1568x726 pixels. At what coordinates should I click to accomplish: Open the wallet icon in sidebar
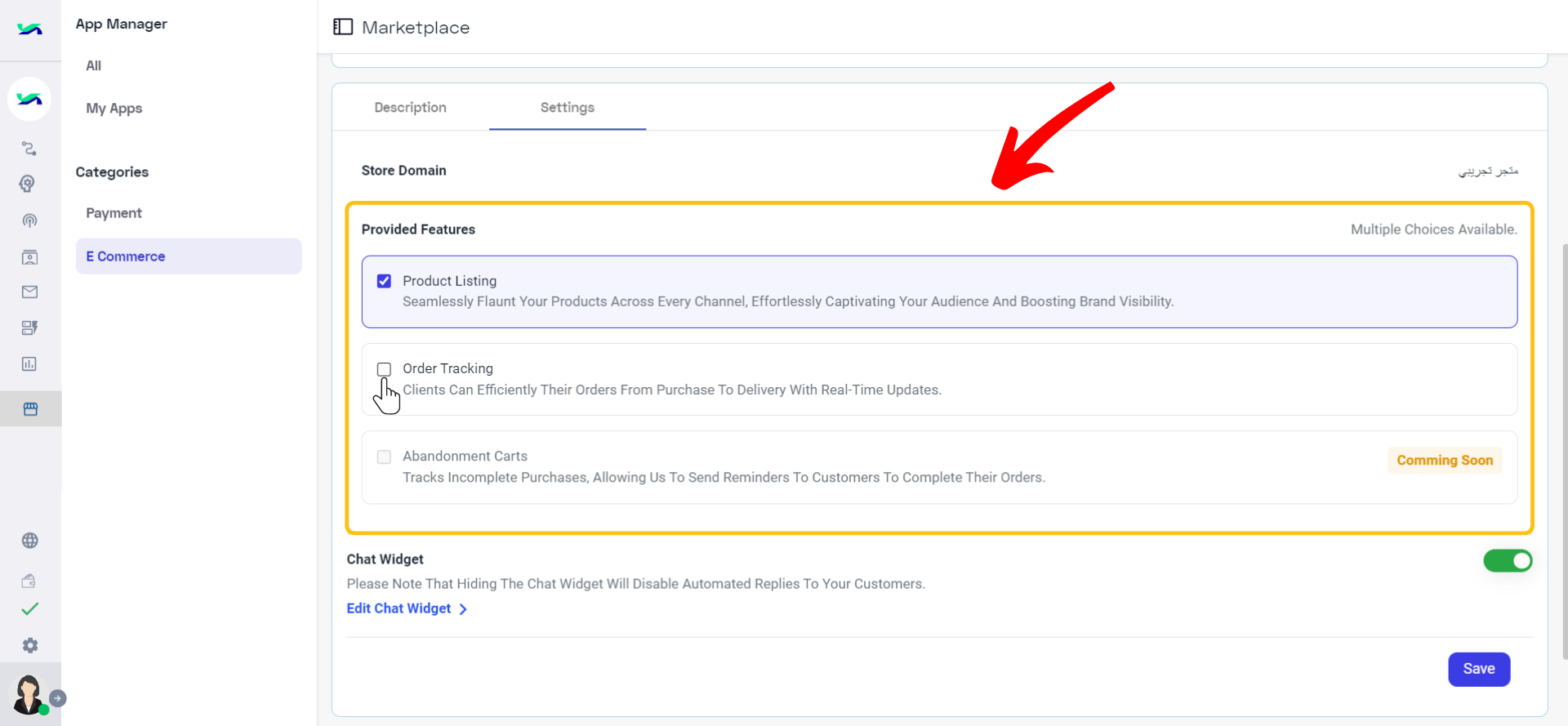click(29, 581)
